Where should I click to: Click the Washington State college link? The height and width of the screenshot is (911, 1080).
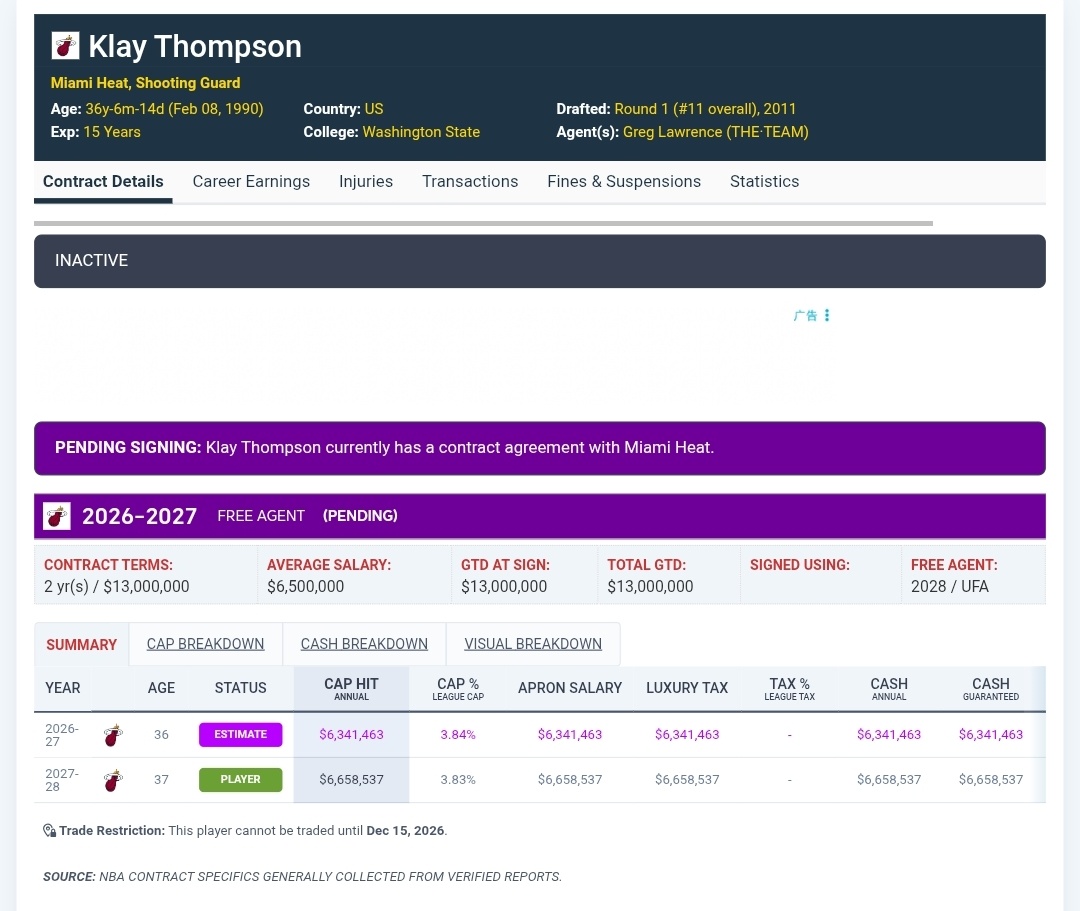pos(421,132)
